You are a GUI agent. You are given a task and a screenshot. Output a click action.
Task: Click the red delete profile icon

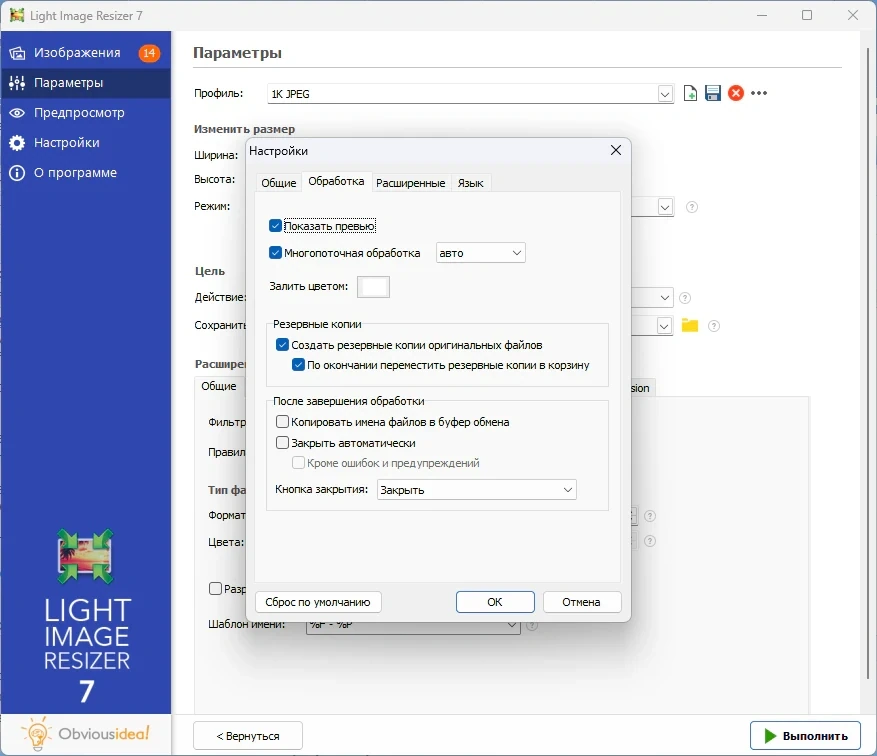pos(736,93)
